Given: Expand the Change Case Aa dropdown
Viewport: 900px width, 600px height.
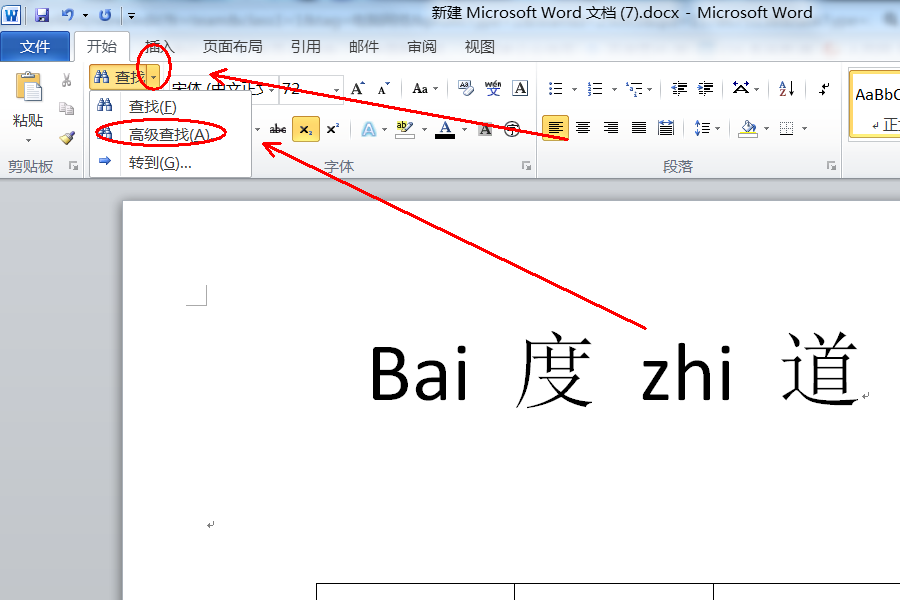Looking at the screenshot, I should (x=436, y=88).
